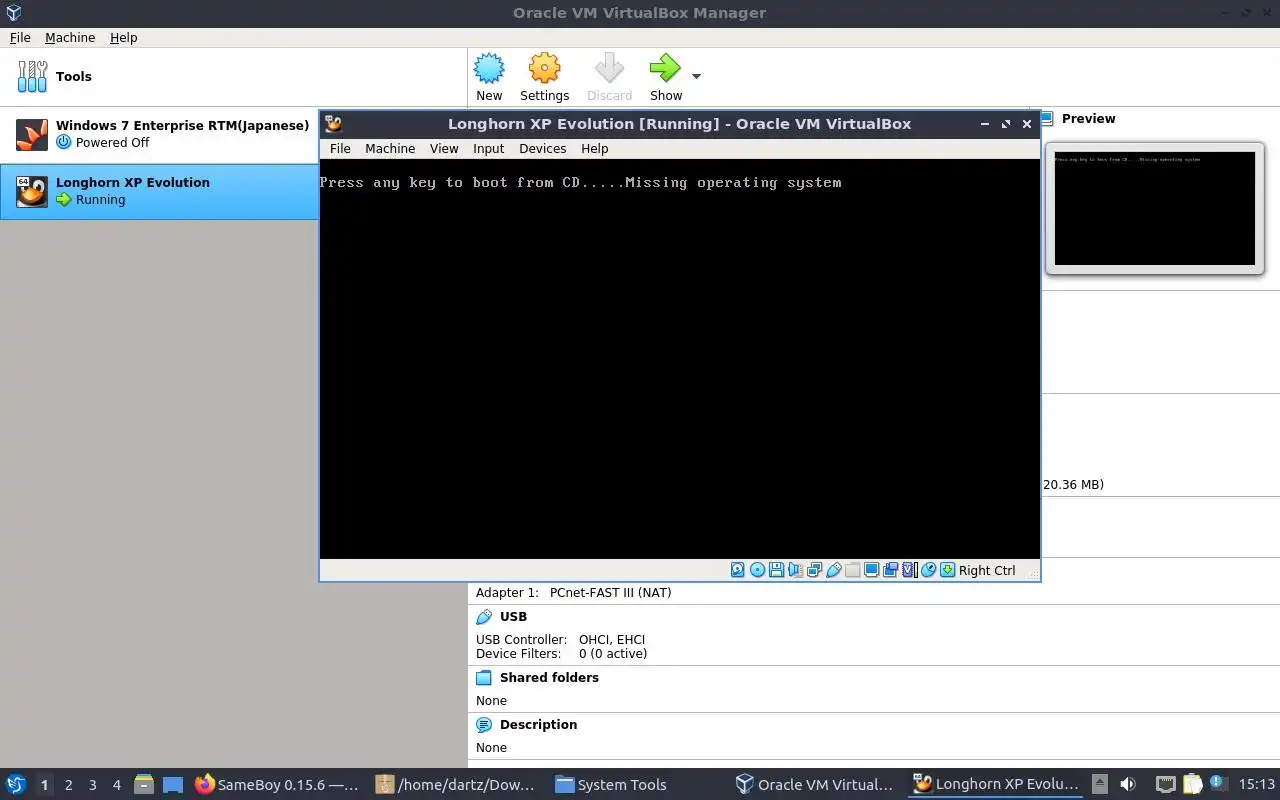This screenshot has height=800, width=1280.
Task: Switch to workspace 2 in taskbar
Action: coord(68,785)
